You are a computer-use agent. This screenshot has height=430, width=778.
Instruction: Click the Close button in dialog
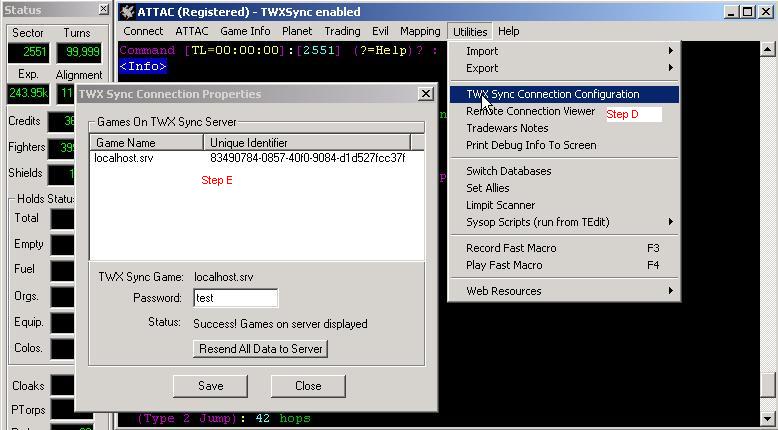tap(308, 386)
